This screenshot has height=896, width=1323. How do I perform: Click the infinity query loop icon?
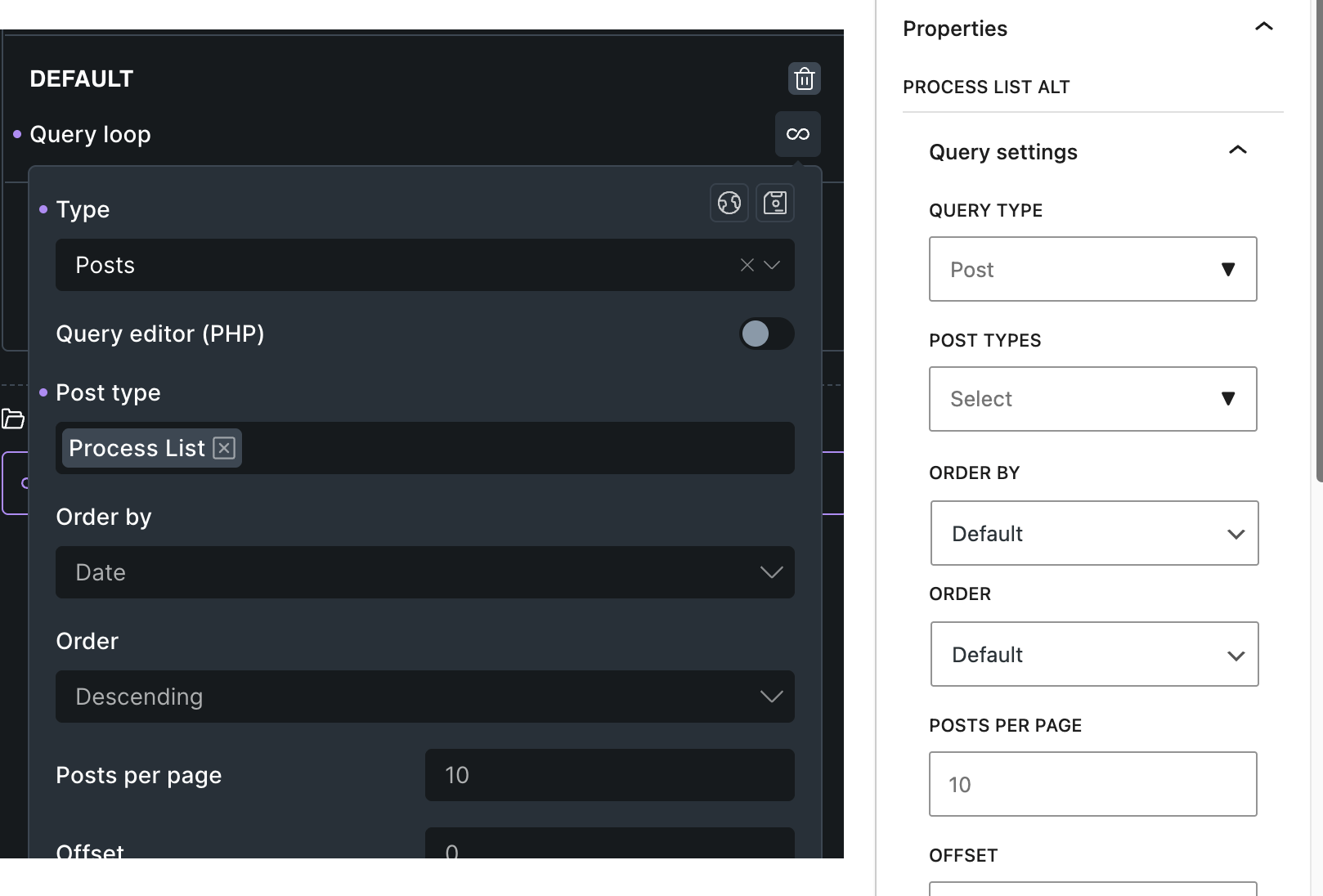pos(797,134)
